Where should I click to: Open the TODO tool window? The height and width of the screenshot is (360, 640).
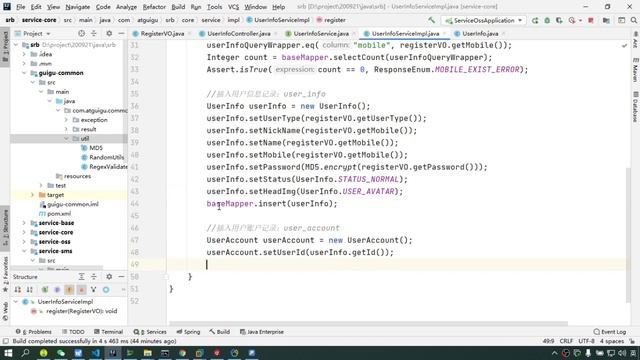73,332
